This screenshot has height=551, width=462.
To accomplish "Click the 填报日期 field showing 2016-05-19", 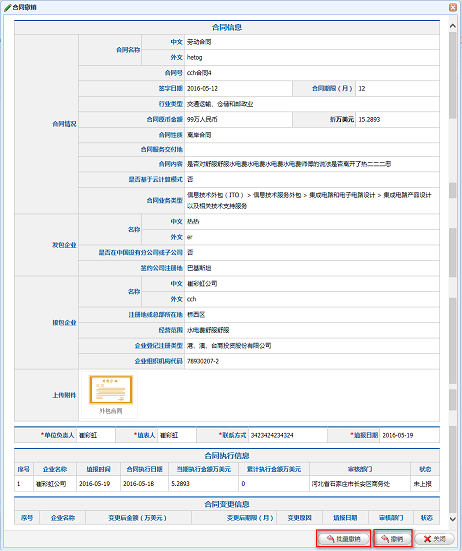I will 409,435.
